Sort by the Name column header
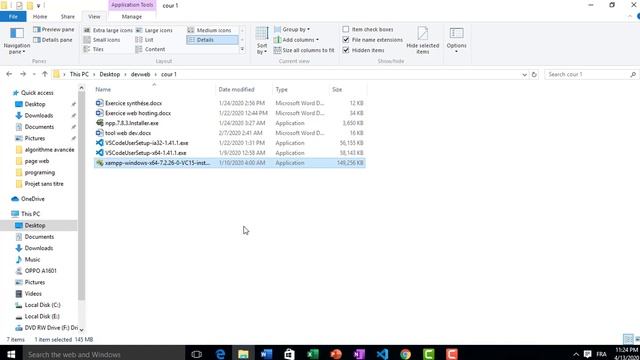640x360 pixels. (x=154, y=89)
